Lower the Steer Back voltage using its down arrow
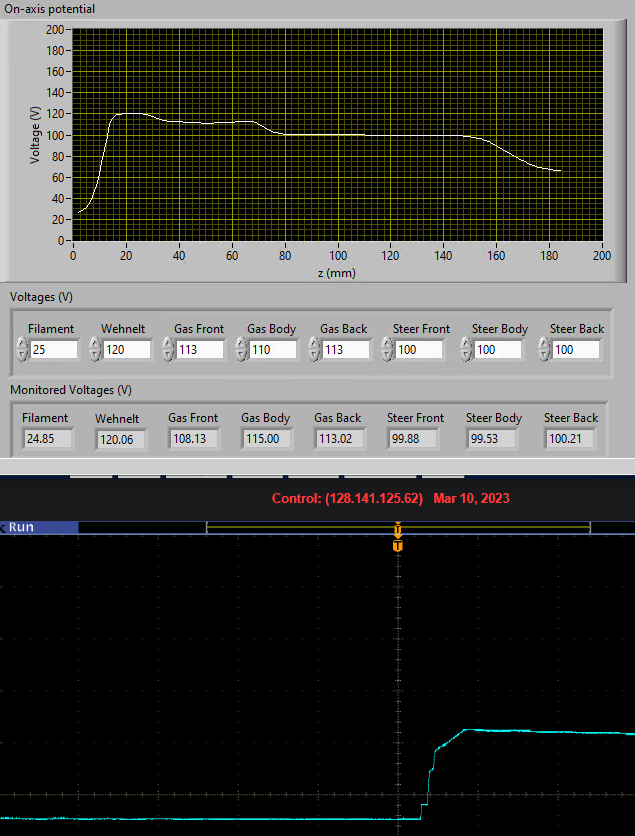Screen dimensions: 635x836 544,356
